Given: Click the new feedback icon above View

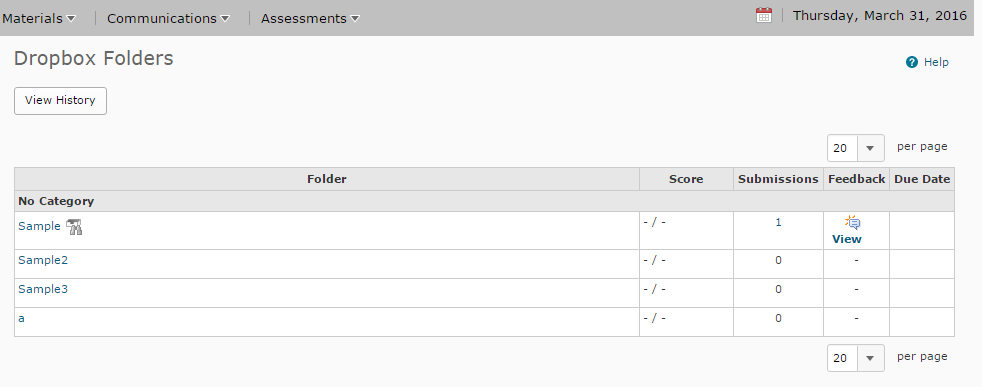Looking at the screenshot, I should pyautogui.click(x=852, y=222).
